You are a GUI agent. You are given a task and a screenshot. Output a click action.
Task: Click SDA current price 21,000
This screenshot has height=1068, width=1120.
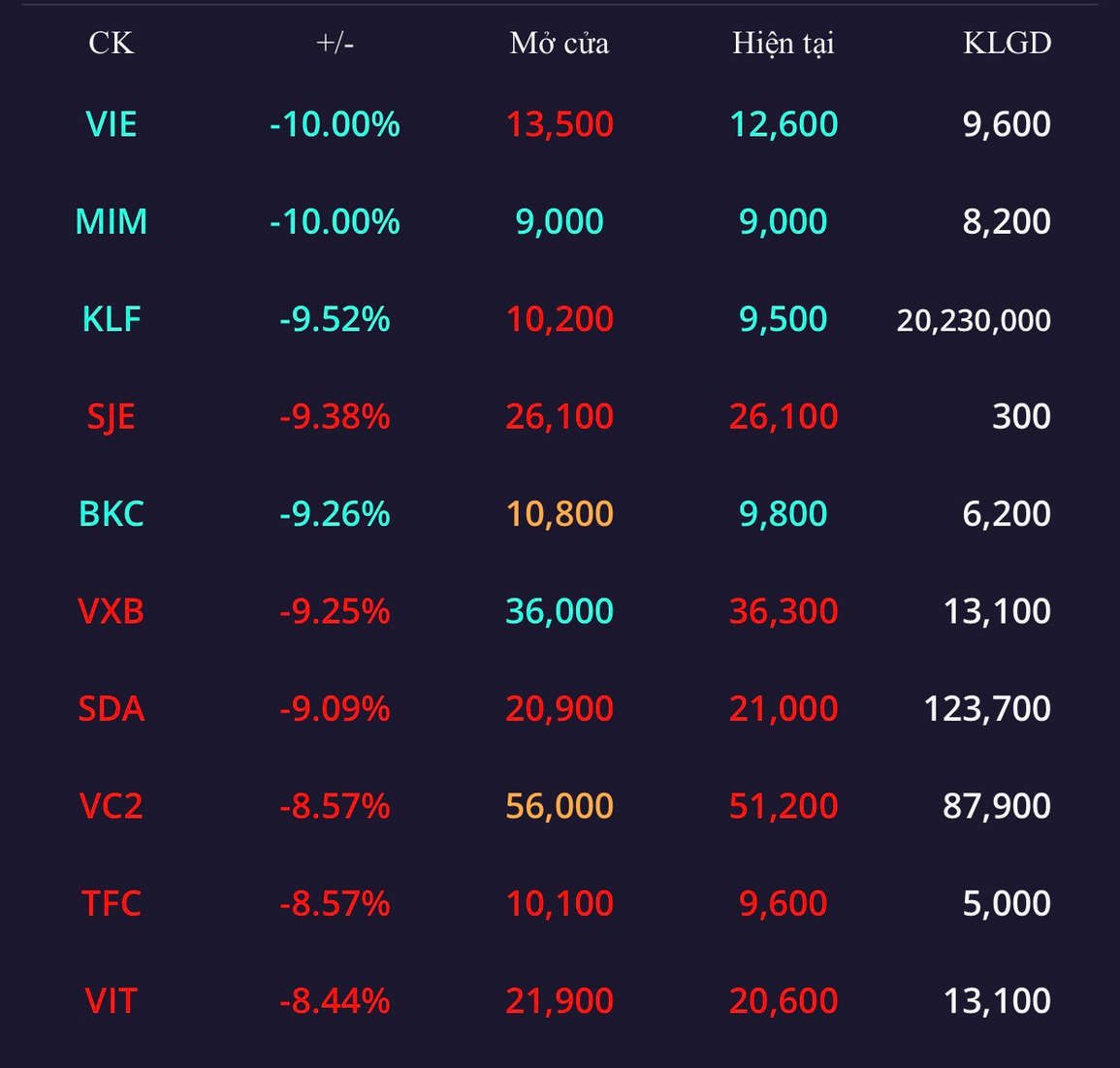[x=784, y=709]
